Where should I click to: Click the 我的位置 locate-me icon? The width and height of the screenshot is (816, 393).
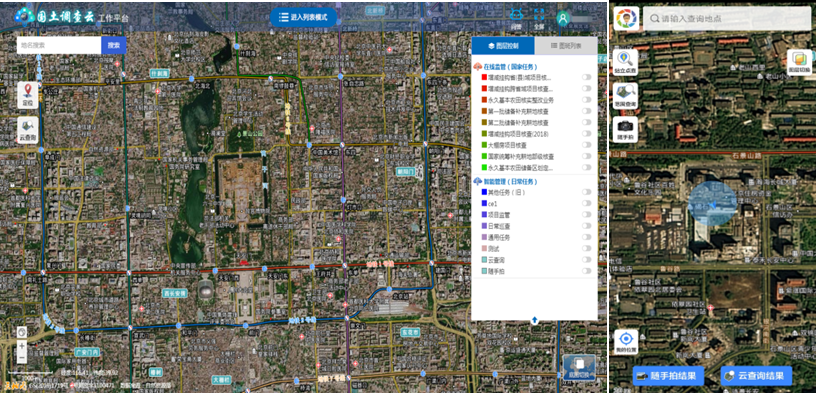(625, 342)
